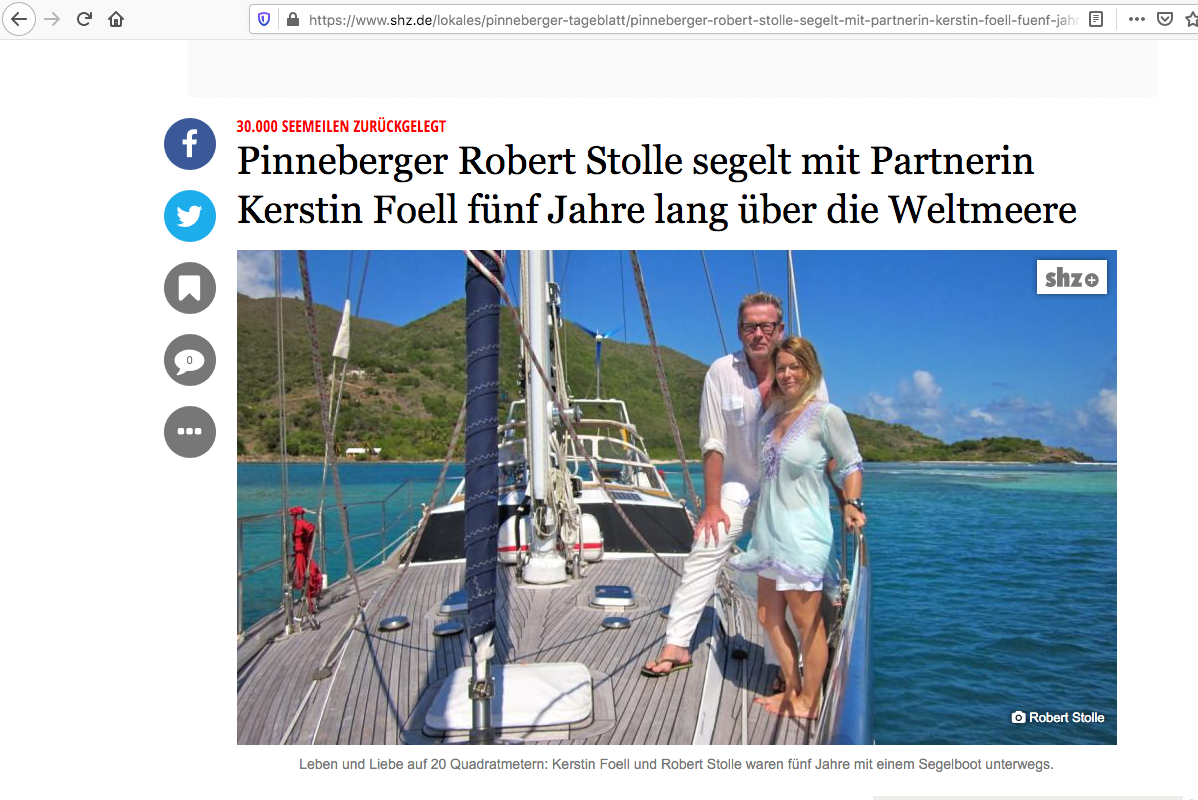The height and width of the screenshot is (800, 1198).
Task: Toggle reader view icon in address bar
Action: pos(1096,19)
